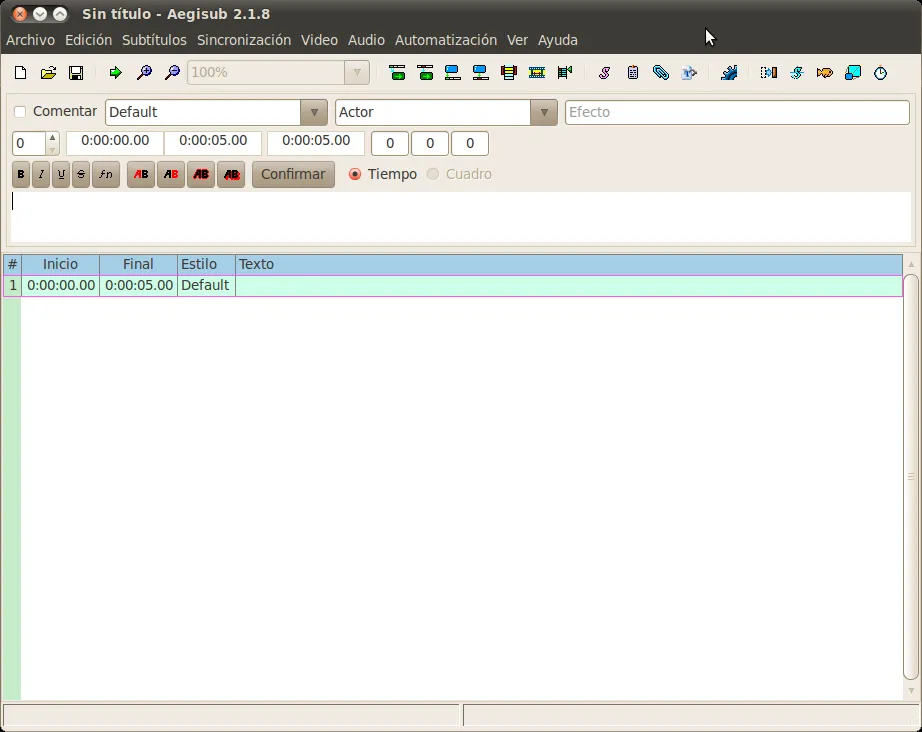
Task: Pick outline color with third AB button
Action: (201, 175)
